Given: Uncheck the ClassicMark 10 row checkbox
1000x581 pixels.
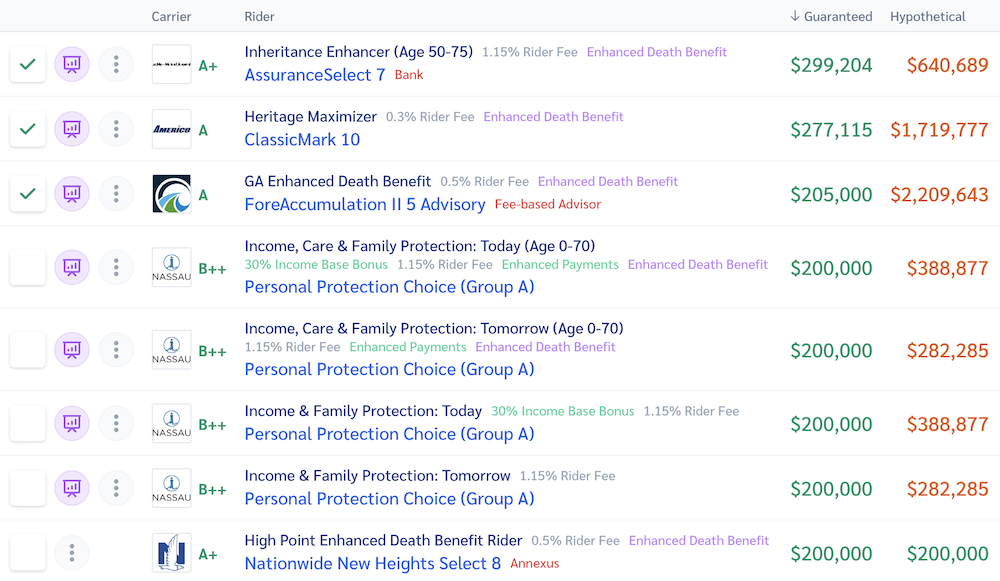Looking at the screenshot, I should (28, 129).
